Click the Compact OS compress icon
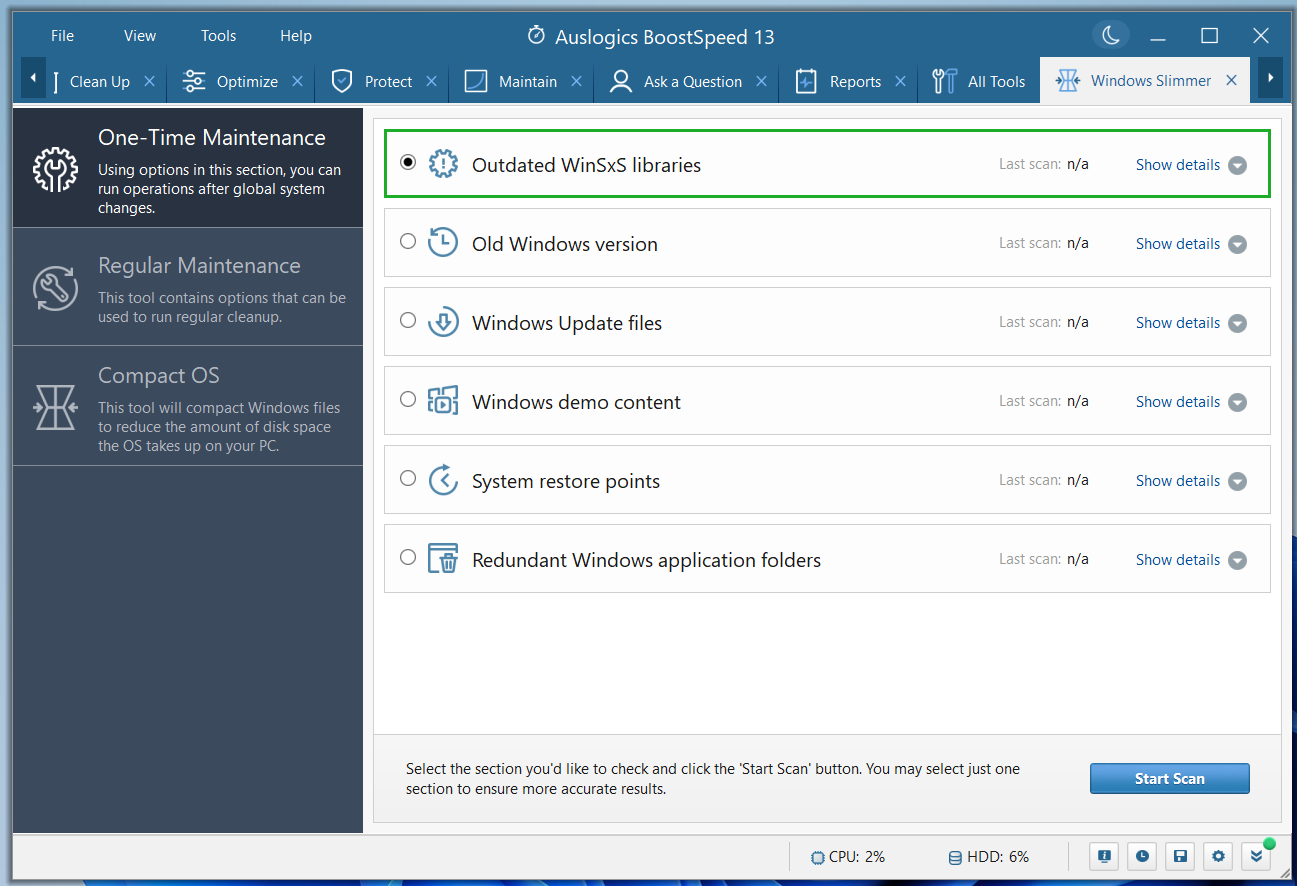 55,407
